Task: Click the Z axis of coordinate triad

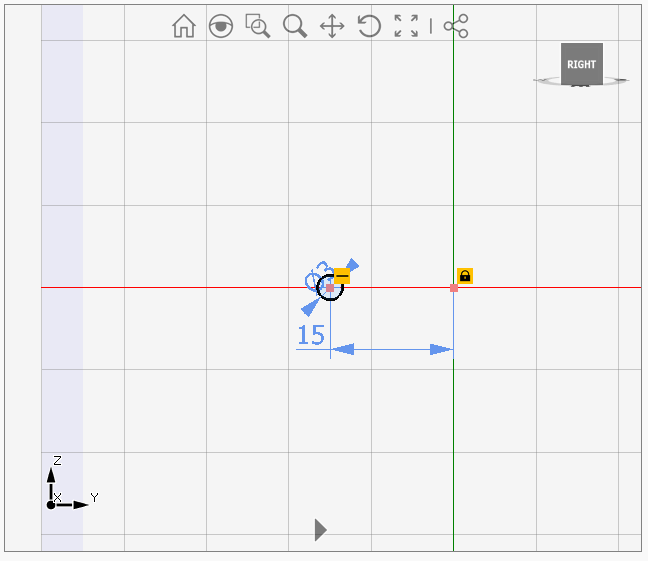Action: (51, 477)
